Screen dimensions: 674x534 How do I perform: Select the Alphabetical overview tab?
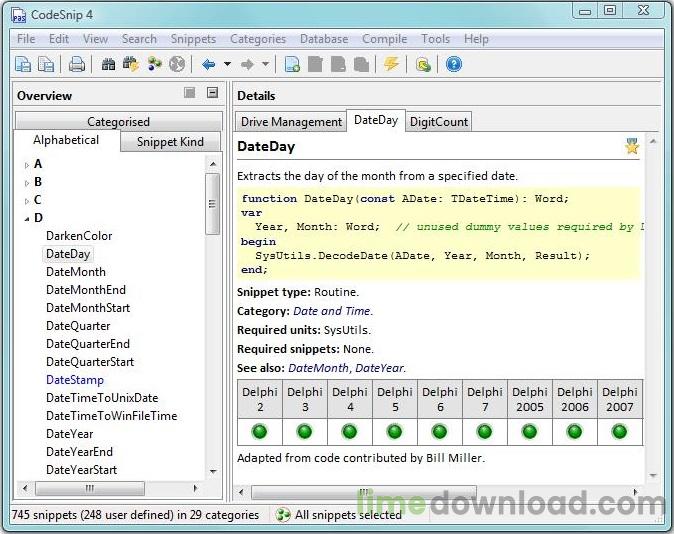click(x=66, y=140)
